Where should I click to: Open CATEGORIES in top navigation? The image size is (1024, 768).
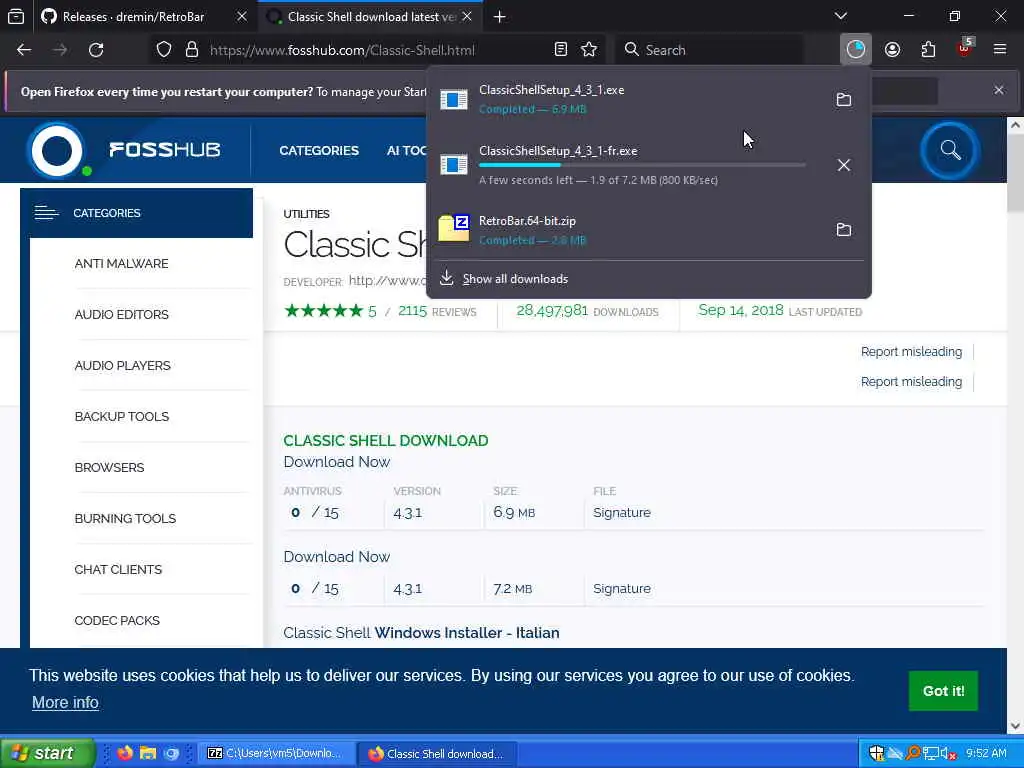[319, 151]
